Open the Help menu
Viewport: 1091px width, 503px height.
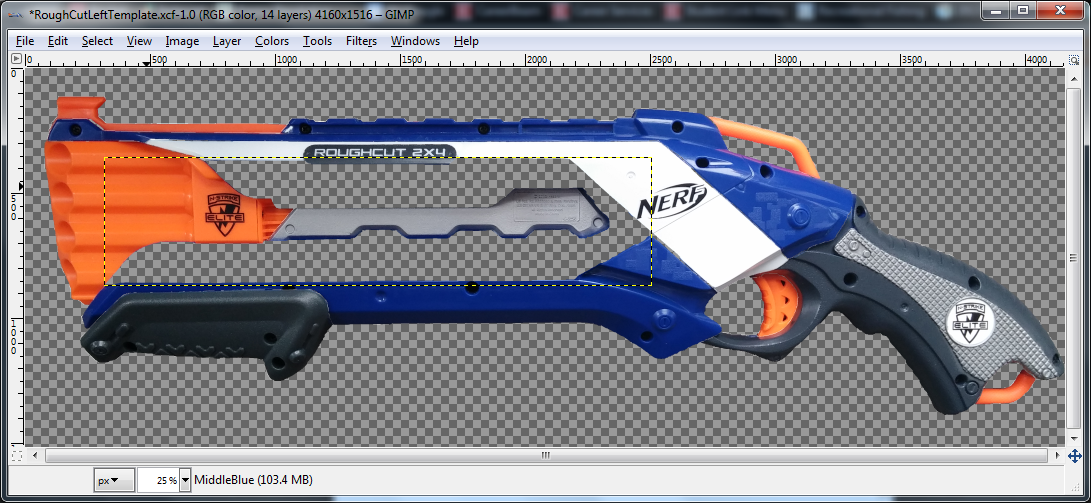point(466,41)
